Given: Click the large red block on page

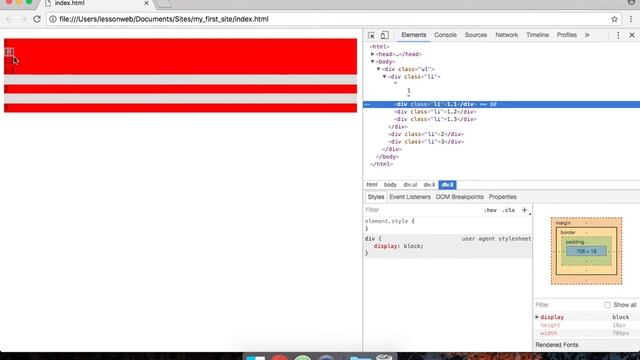Looking at the screenshot, I should click(180, 56).
